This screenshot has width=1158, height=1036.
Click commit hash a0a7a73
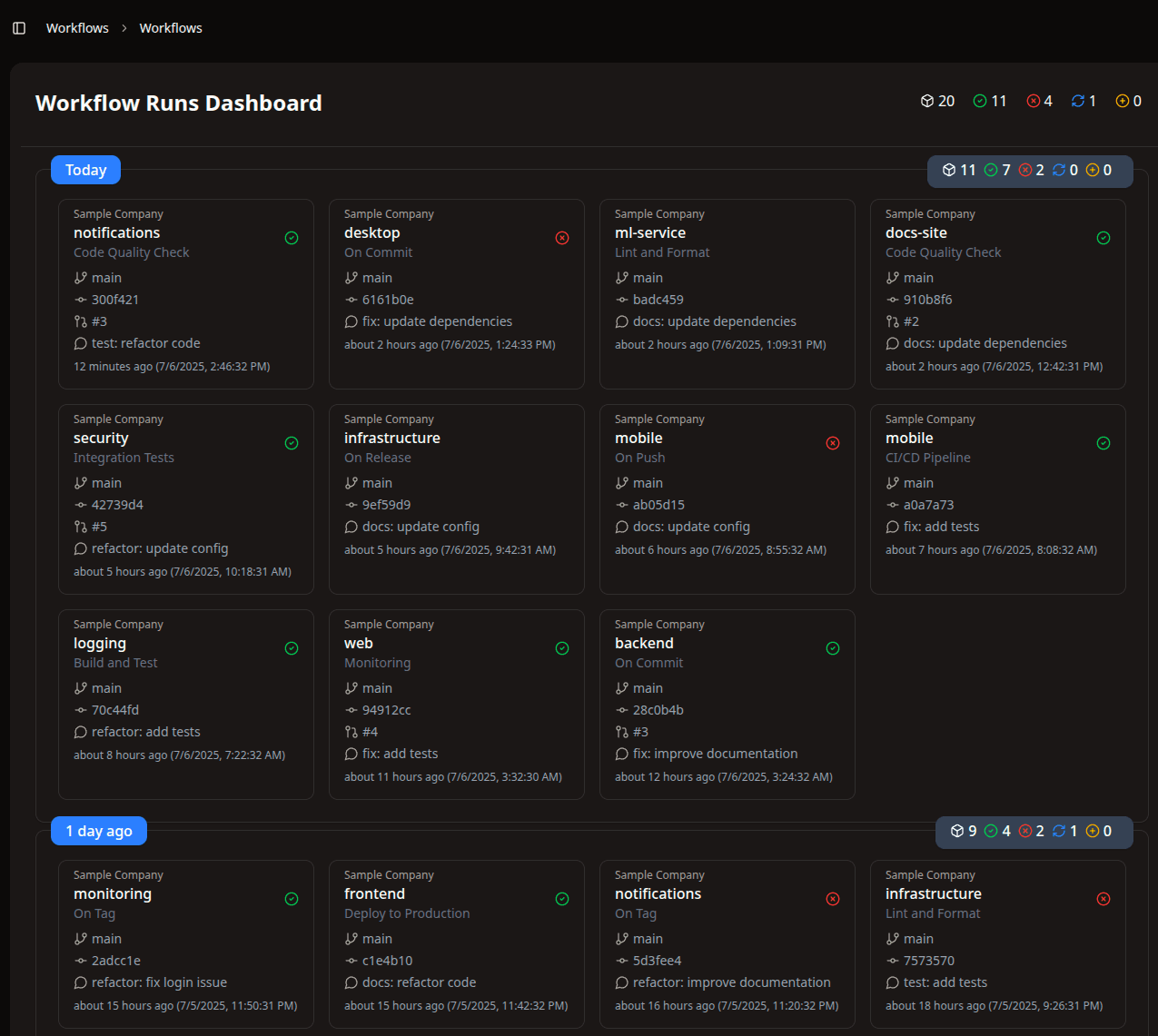click(x=929, y=505)
